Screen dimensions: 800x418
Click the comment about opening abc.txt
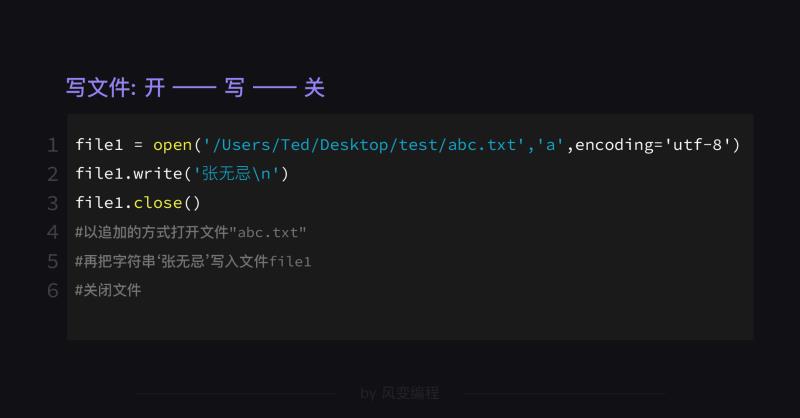click(x=190, y=232)
